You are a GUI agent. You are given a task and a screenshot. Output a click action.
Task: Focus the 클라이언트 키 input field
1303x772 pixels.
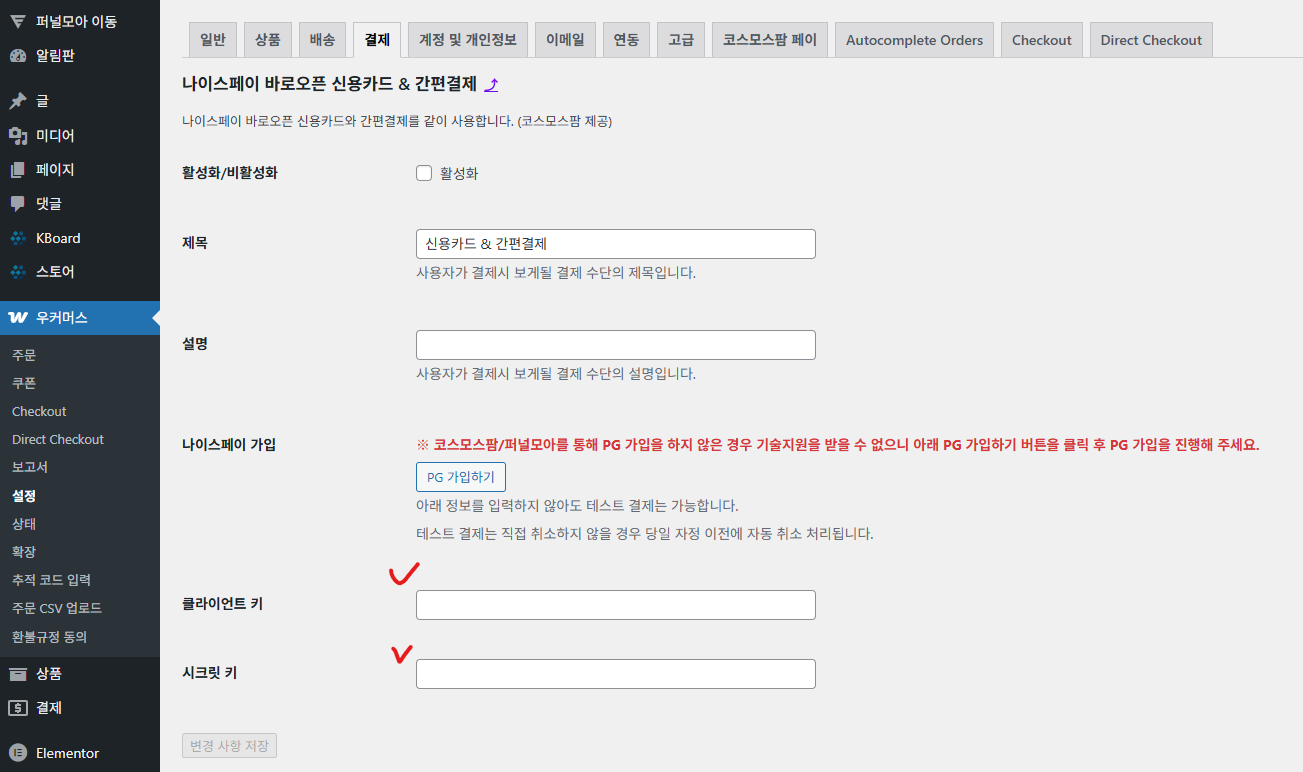[x=616, y=605]
